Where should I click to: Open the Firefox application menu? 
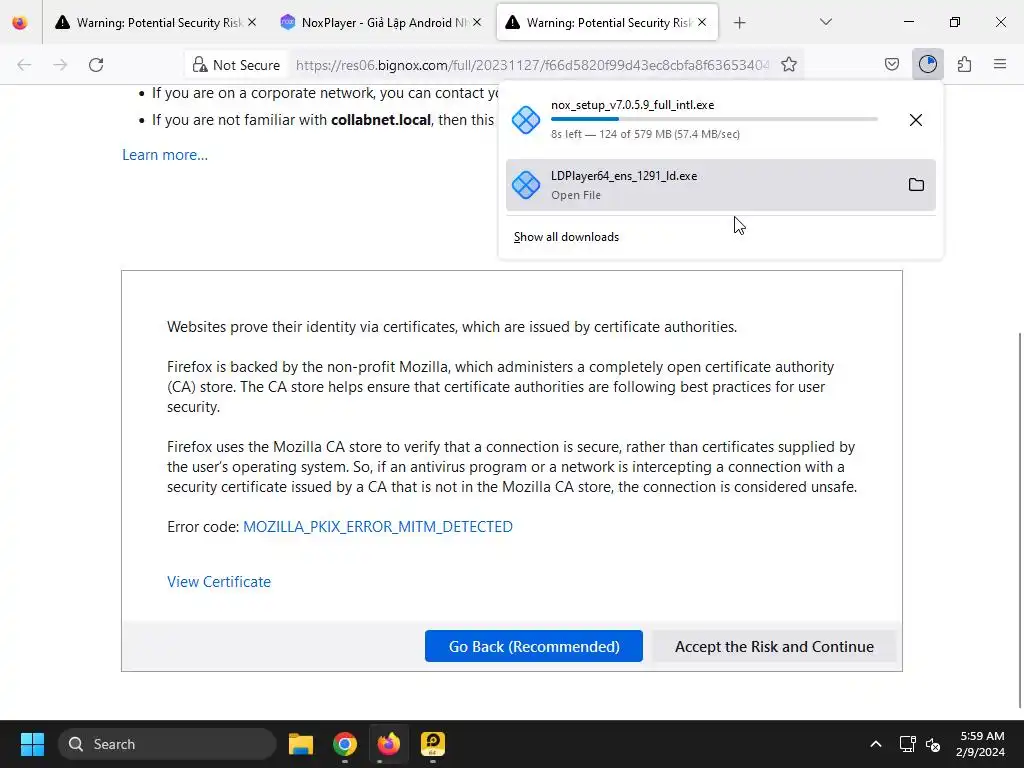tap(1000, 64)
